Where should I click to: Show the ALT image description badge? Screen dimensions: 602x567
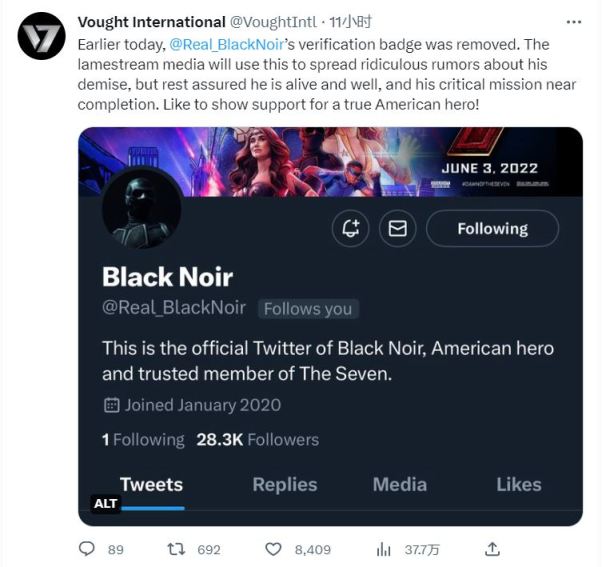[x=105, y=504]
